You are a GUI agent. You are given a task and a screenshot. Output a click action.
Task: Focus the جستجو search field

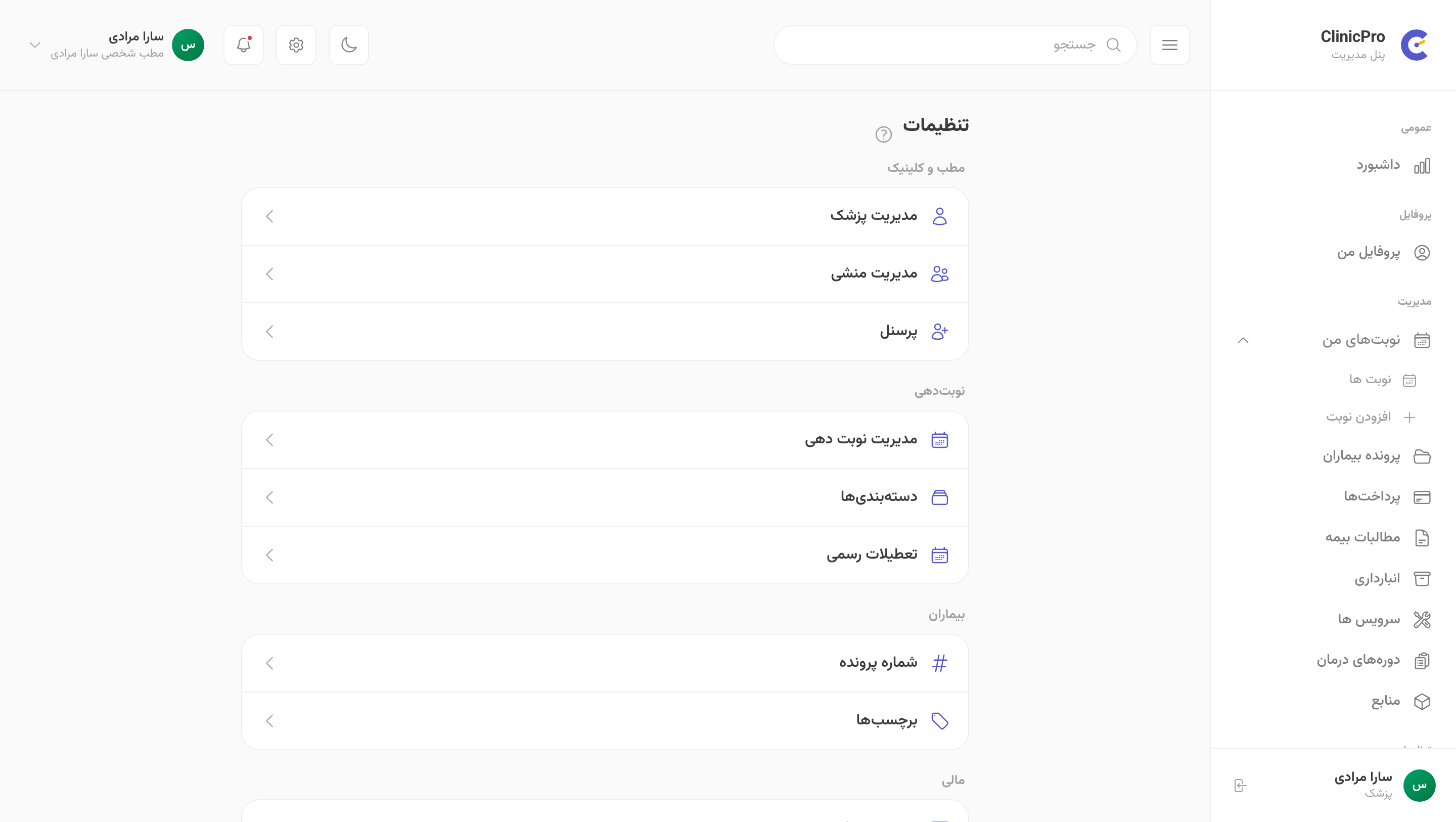click(x=955, y=44)
